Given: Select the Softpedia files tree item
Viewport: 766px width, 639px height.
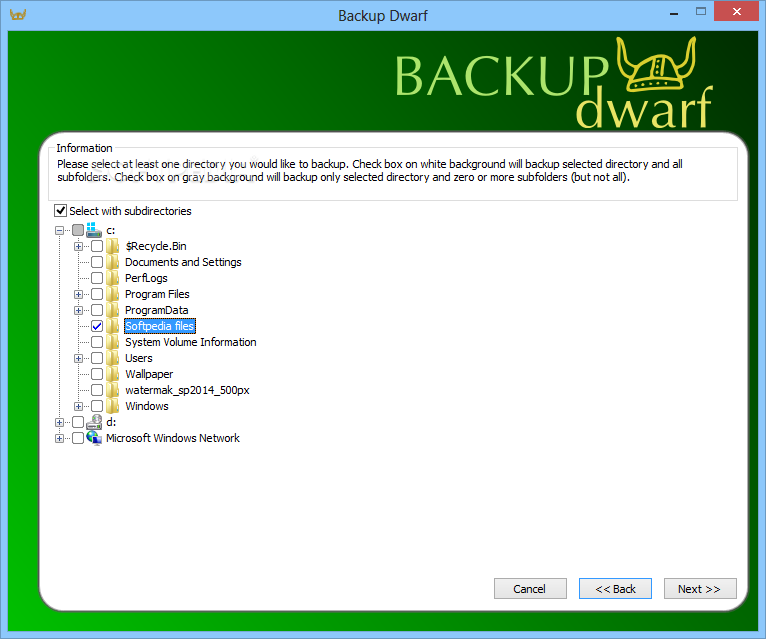Looking at the screenshot, I should [x=160, y=326].
